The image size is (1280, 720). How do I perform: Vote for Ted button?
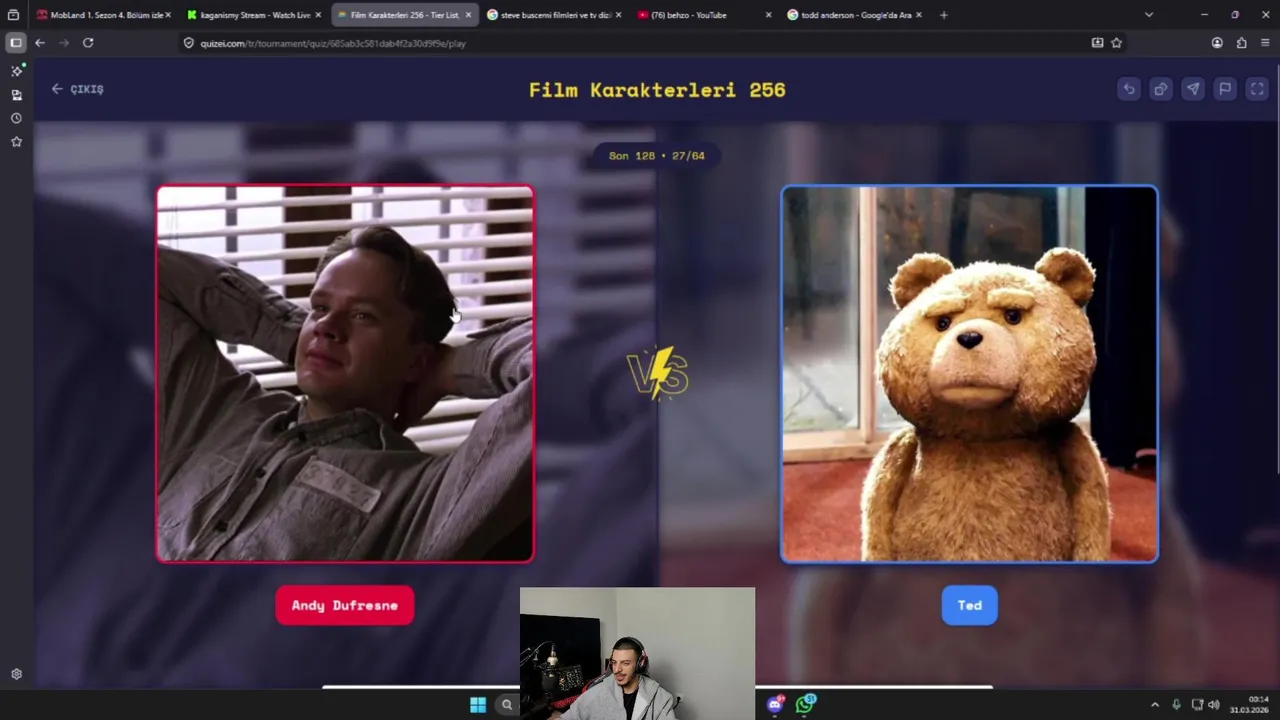969,605
